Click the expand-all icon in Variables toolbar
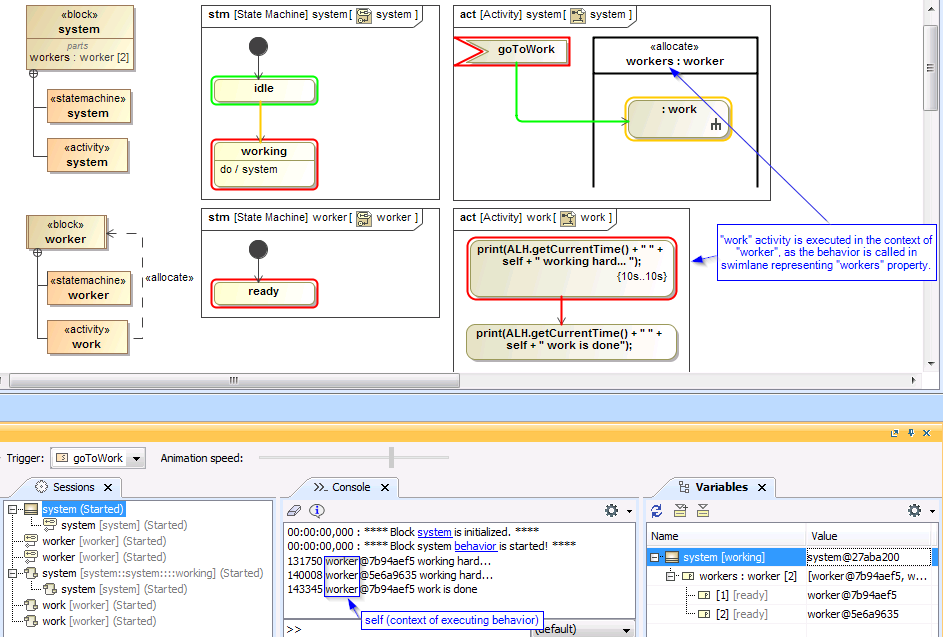 coord(680,510)
